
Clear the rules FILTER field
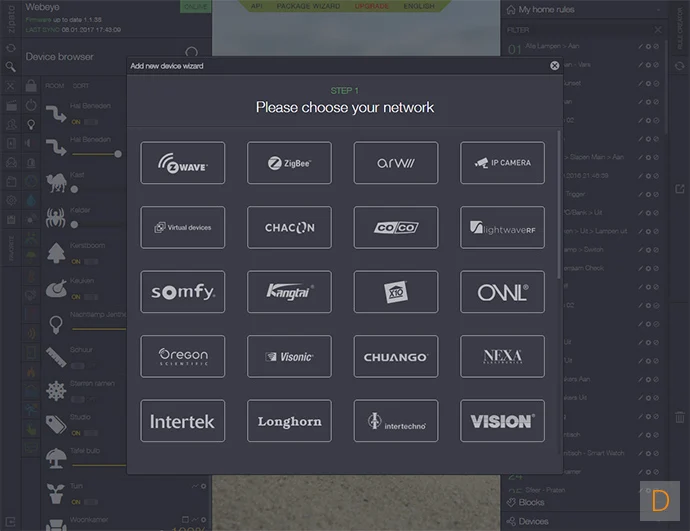click(658, 30)
